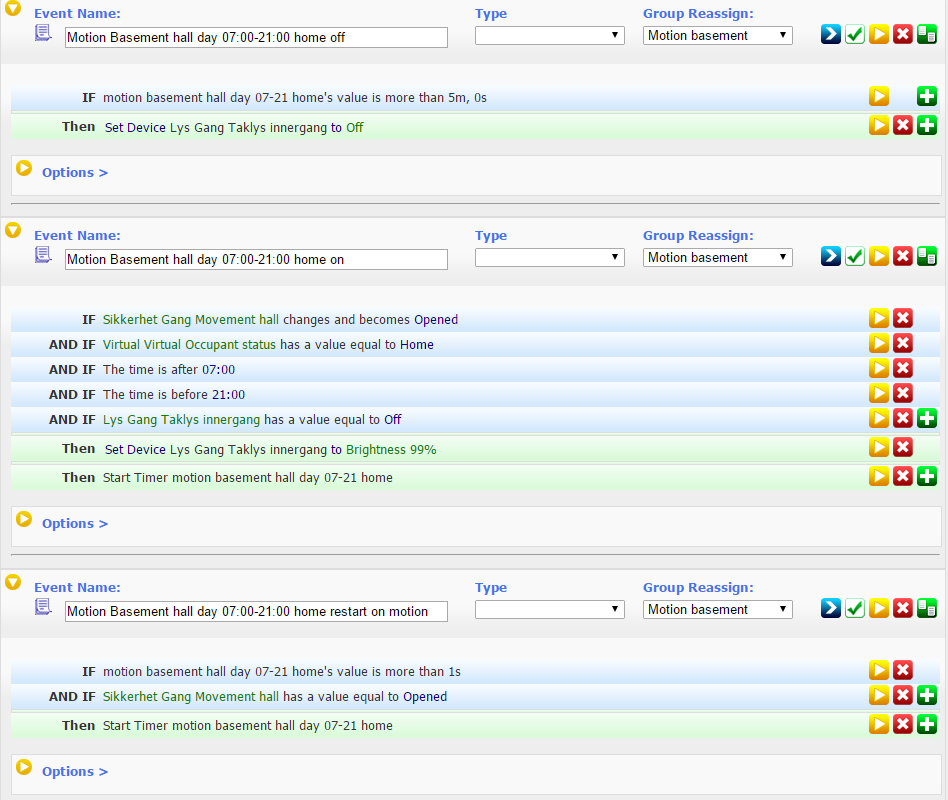Copy the 'home on' event using green copy icon
Viewport: 948px width, 800px height.
point(927,256)
